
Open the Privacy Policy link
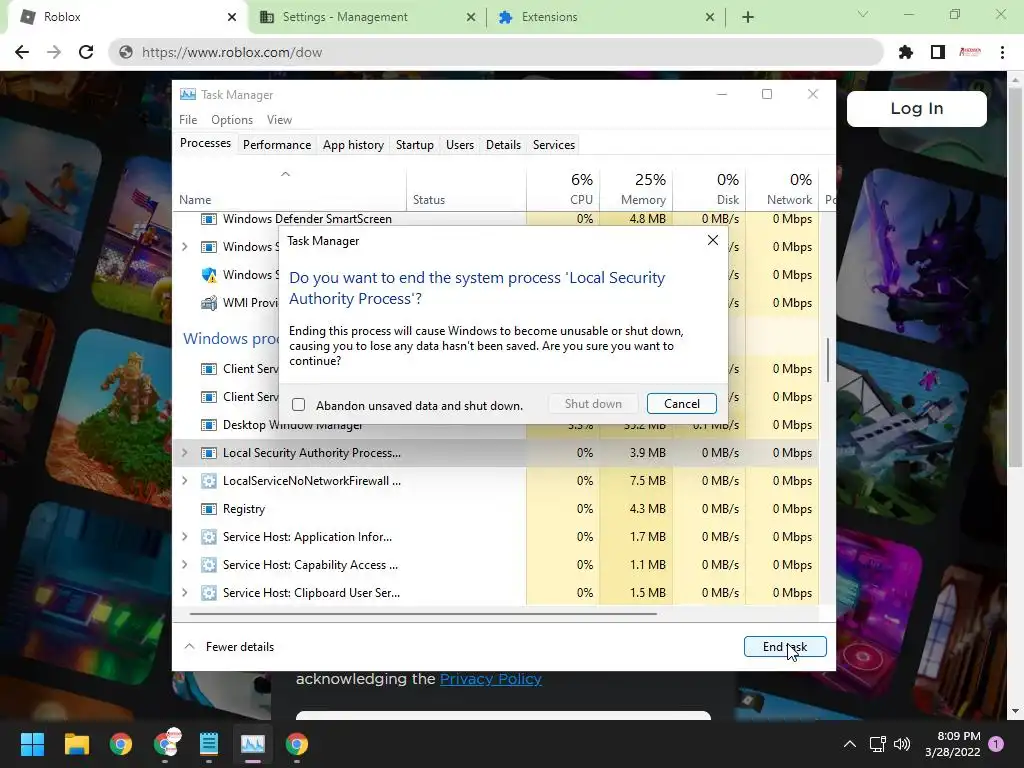pyautogui.click(x=490, y=679)
